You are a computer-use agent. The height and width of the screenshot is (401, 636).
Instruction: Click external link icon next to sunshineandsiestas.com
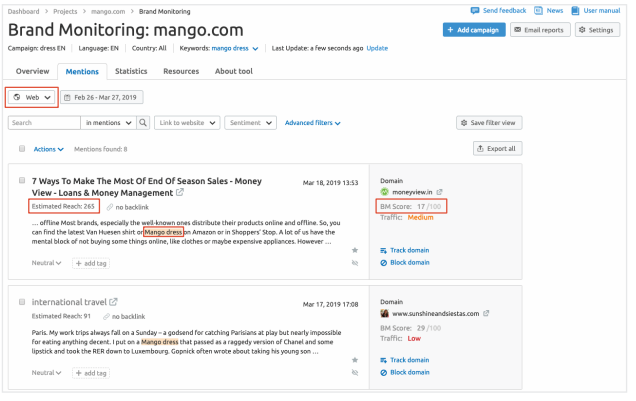point(486,313)
